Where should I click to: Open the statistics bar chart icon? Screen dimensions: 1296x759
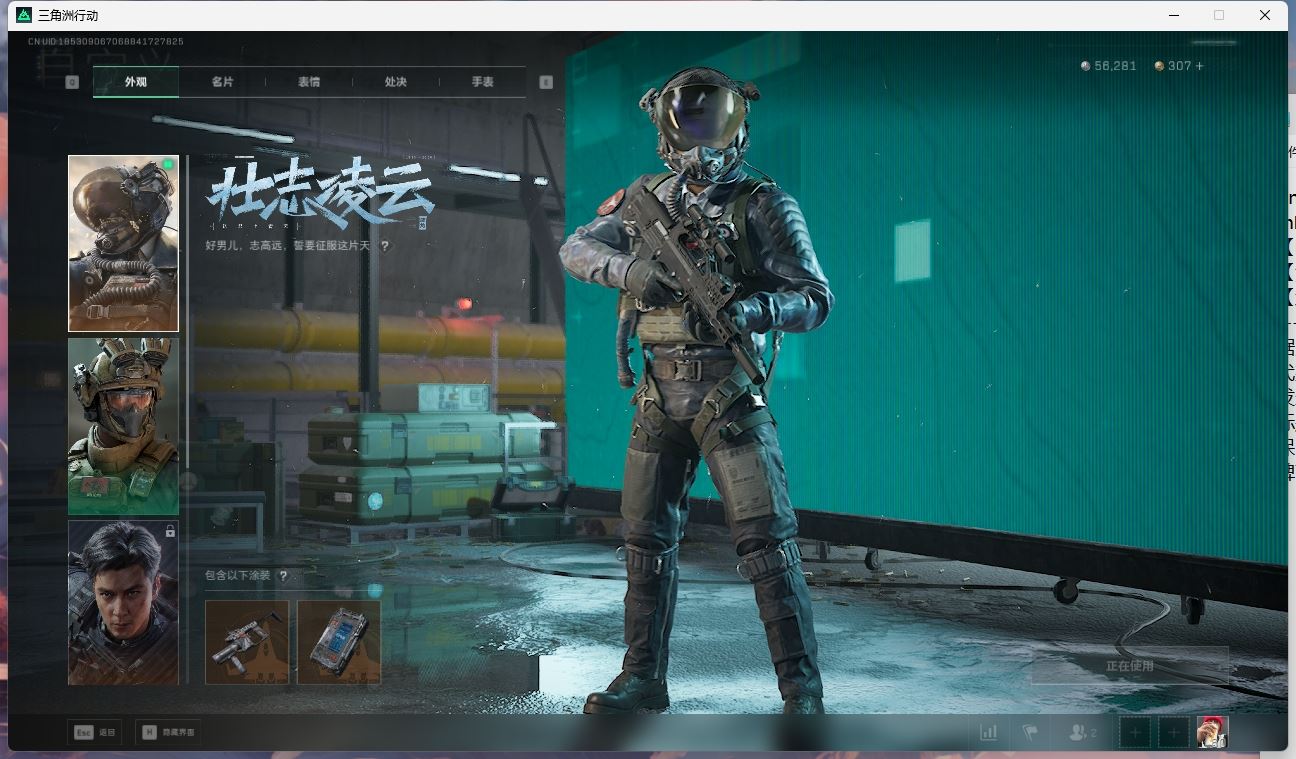click(988, 732)
